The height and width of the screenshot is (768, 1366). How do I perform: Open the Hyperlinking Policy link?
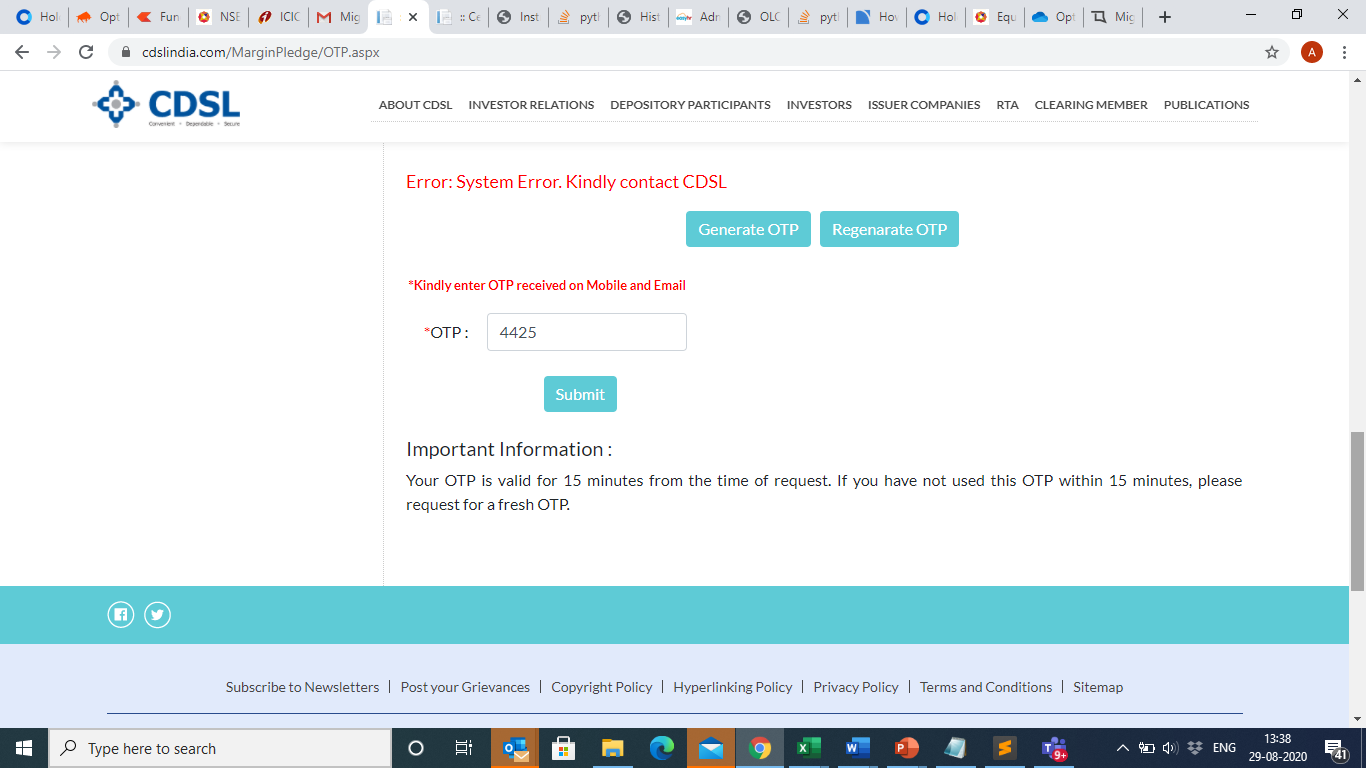click(732, 687)
